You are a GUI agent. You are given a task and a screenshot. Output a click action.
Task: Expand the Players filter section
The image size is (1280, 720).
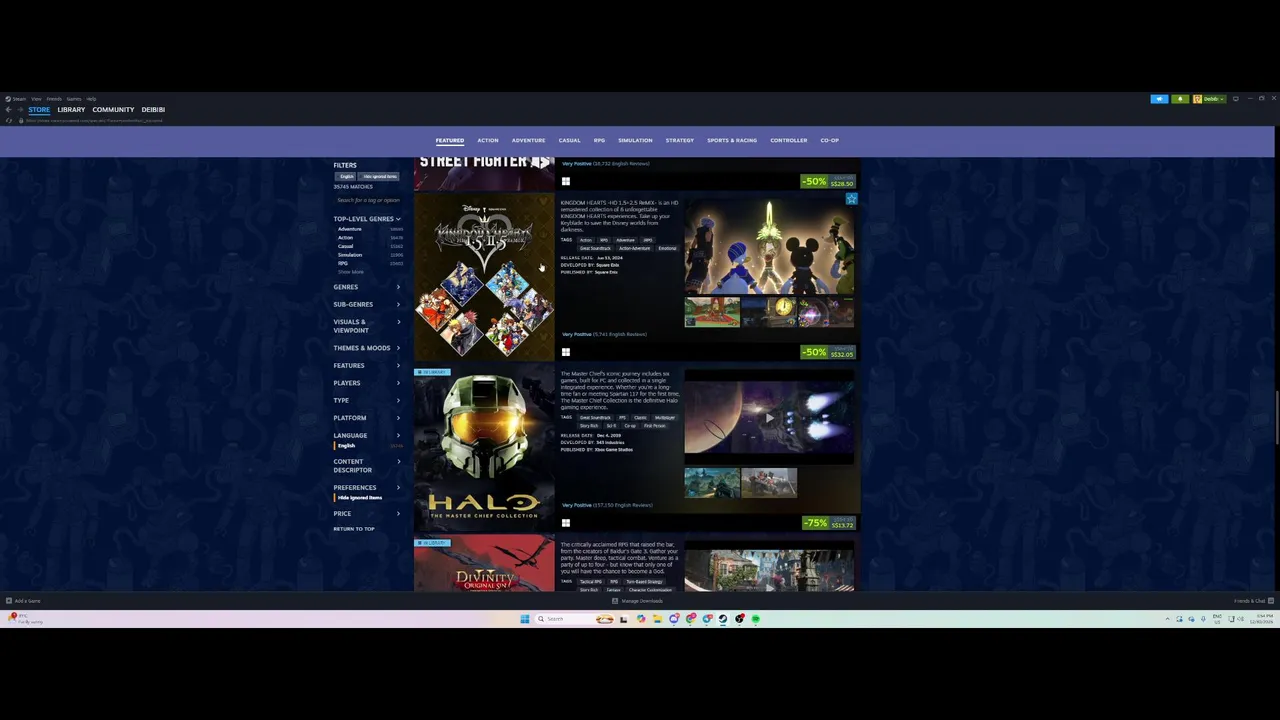(367, 383)
